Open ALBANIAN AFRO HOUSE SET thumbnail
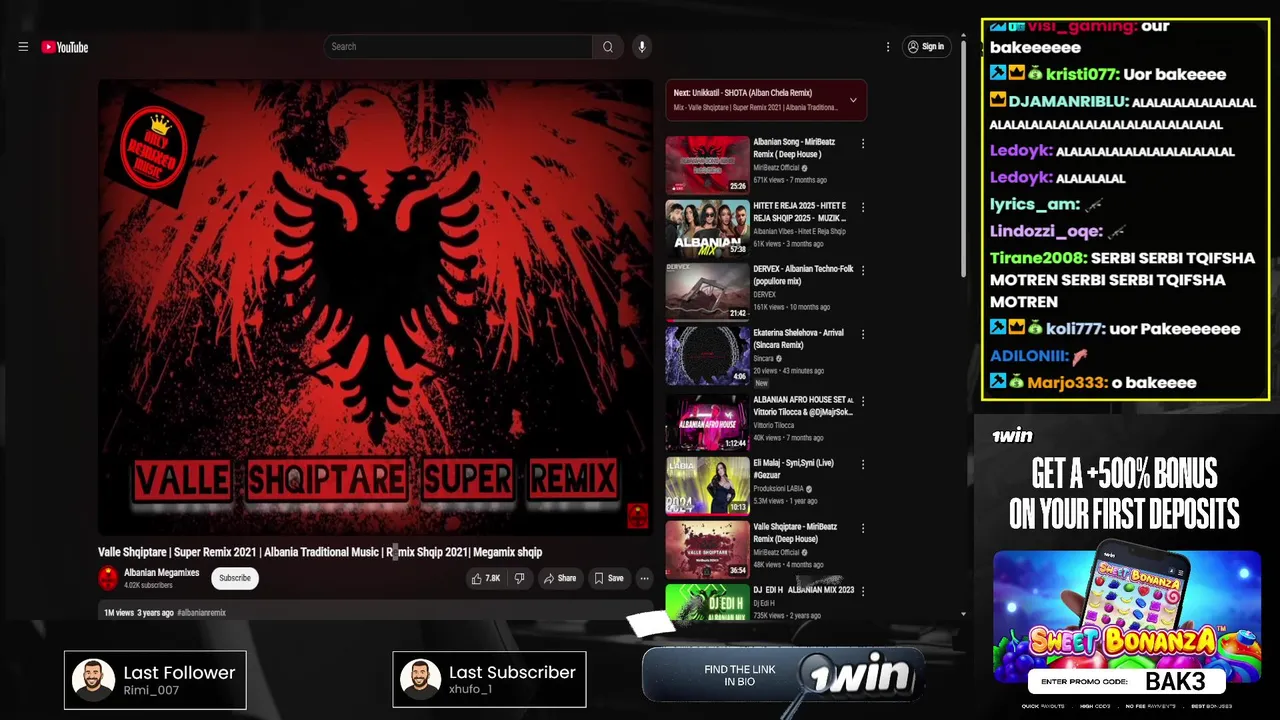This screenshot has height=720, width=1280. (707, 422)
